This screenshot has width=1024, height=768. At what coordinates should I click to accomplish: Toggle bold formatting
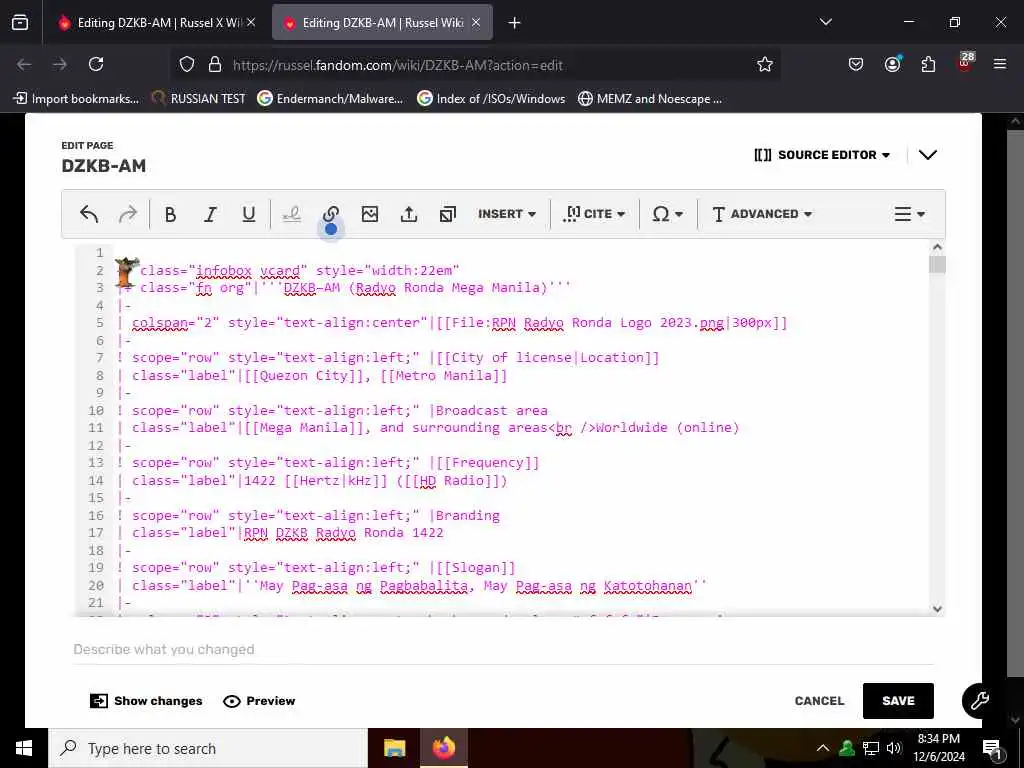coord(170,214)
